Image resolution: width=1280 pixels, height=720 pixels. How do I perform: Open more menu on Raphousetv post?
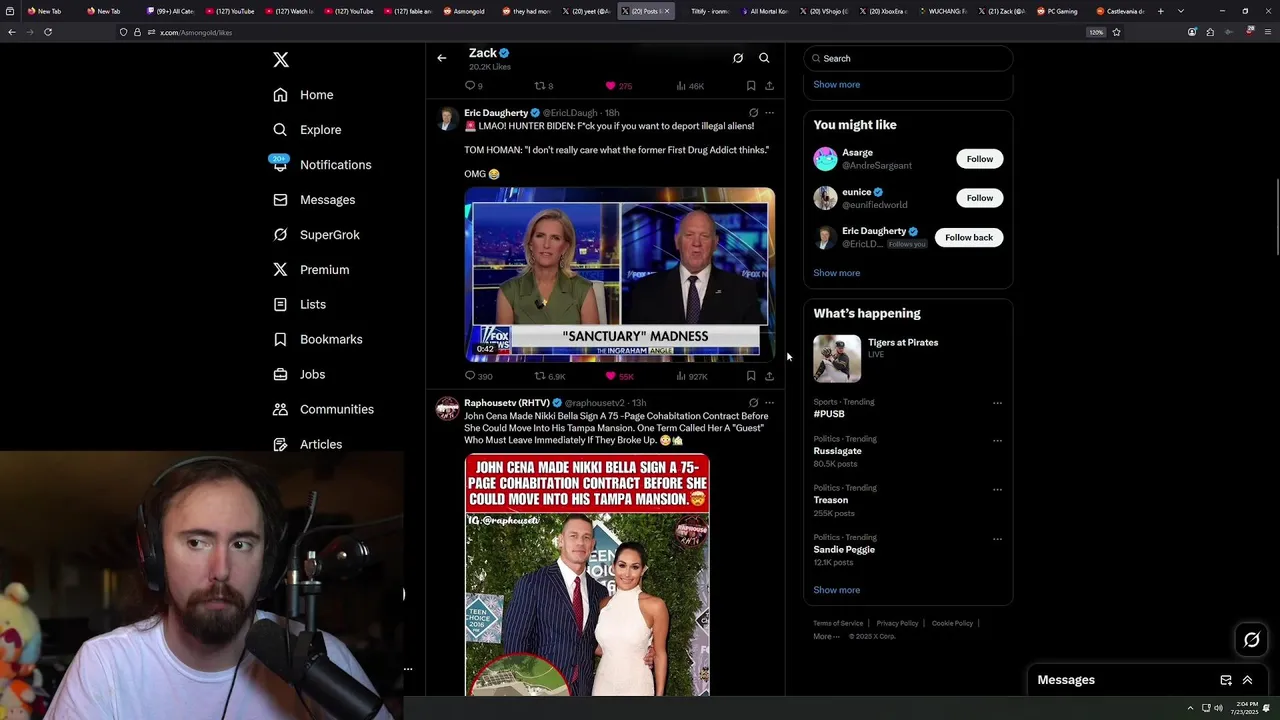pyautogui.click(x=769, y=403)
